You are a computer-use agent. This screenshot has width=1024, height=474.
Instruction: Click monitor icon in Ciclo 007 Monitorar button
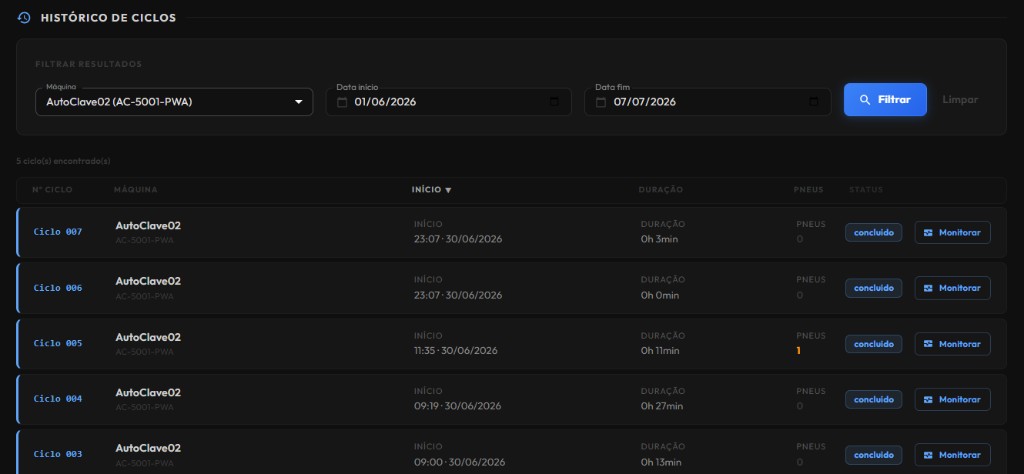928,232
